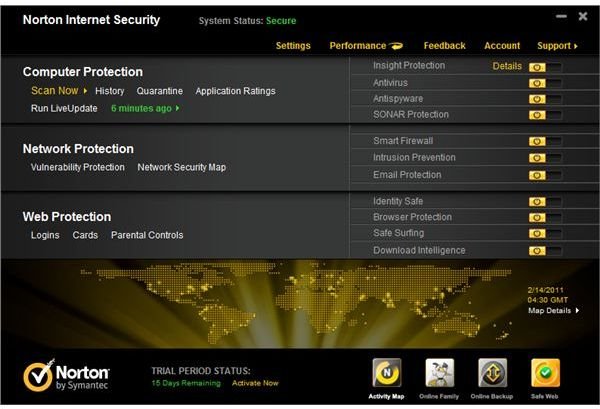The width and height of the screenshot is (600, 409).
Task: Open the History link
Action: point(110,91)
